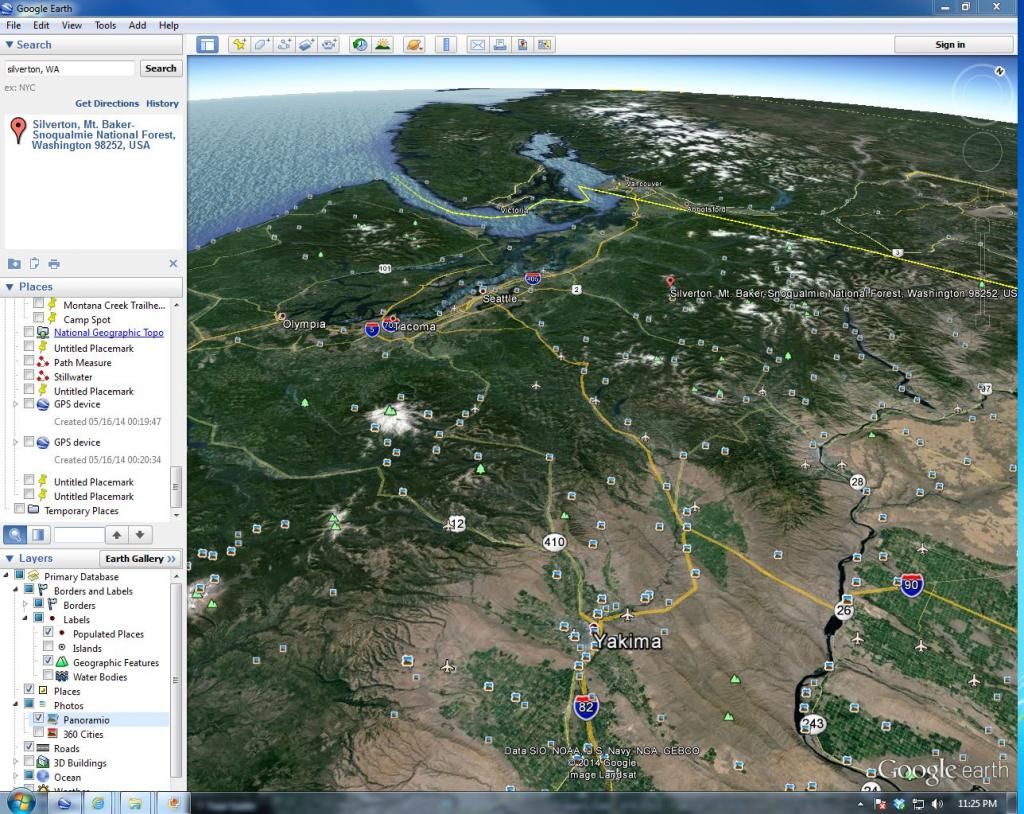Image resolution: width=1024 pixels, height=814 pixels.
Task: Uncheck the Panoramio photos layer
Action: (39, 719)
